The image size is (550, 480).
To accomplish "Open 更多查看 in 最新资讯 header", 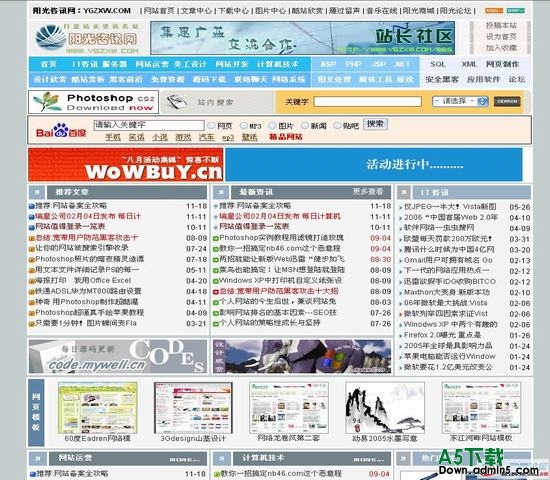I will click(368, 192).
